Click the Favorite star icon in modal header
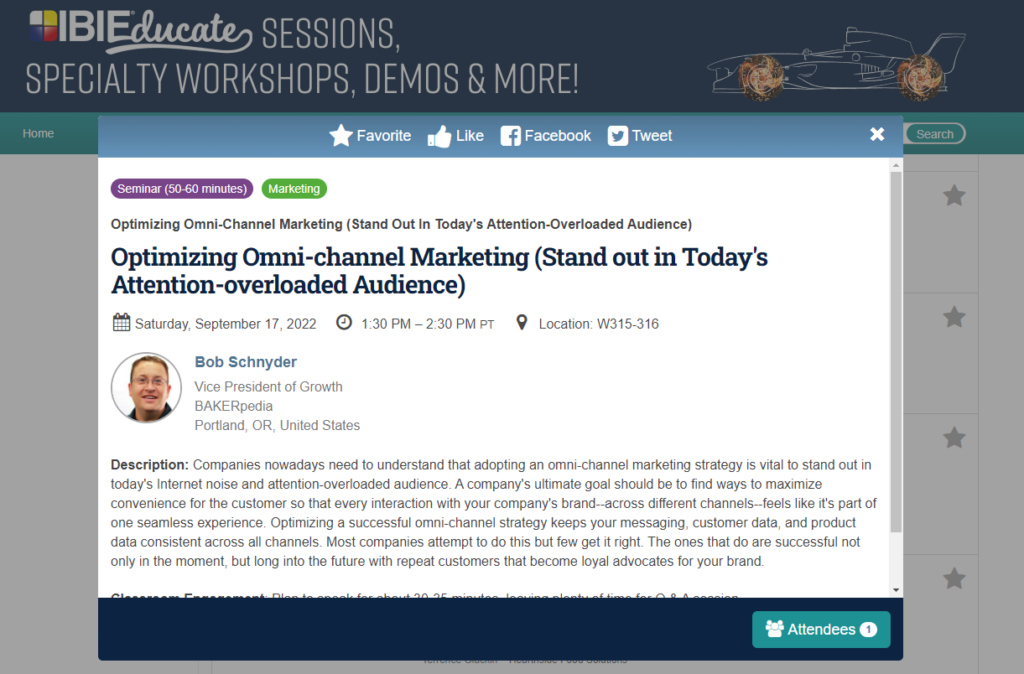This screenshot has width=1024, height=674. click(341, 136)
